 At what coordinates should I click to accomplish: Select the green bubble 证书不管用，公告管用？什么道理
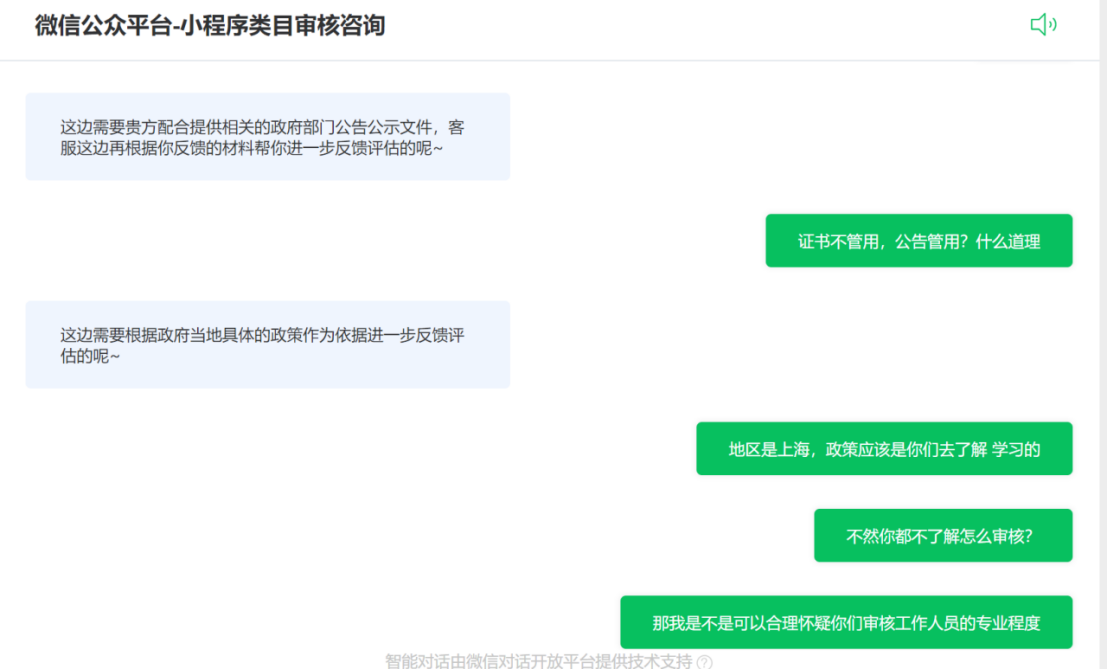(x=919, y=241)
